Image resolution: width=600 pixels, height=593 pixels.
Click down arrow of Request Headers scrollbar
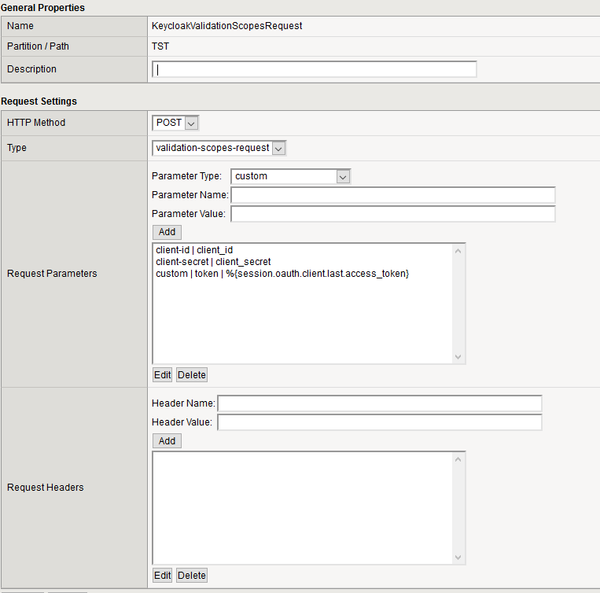coord(458,557)
